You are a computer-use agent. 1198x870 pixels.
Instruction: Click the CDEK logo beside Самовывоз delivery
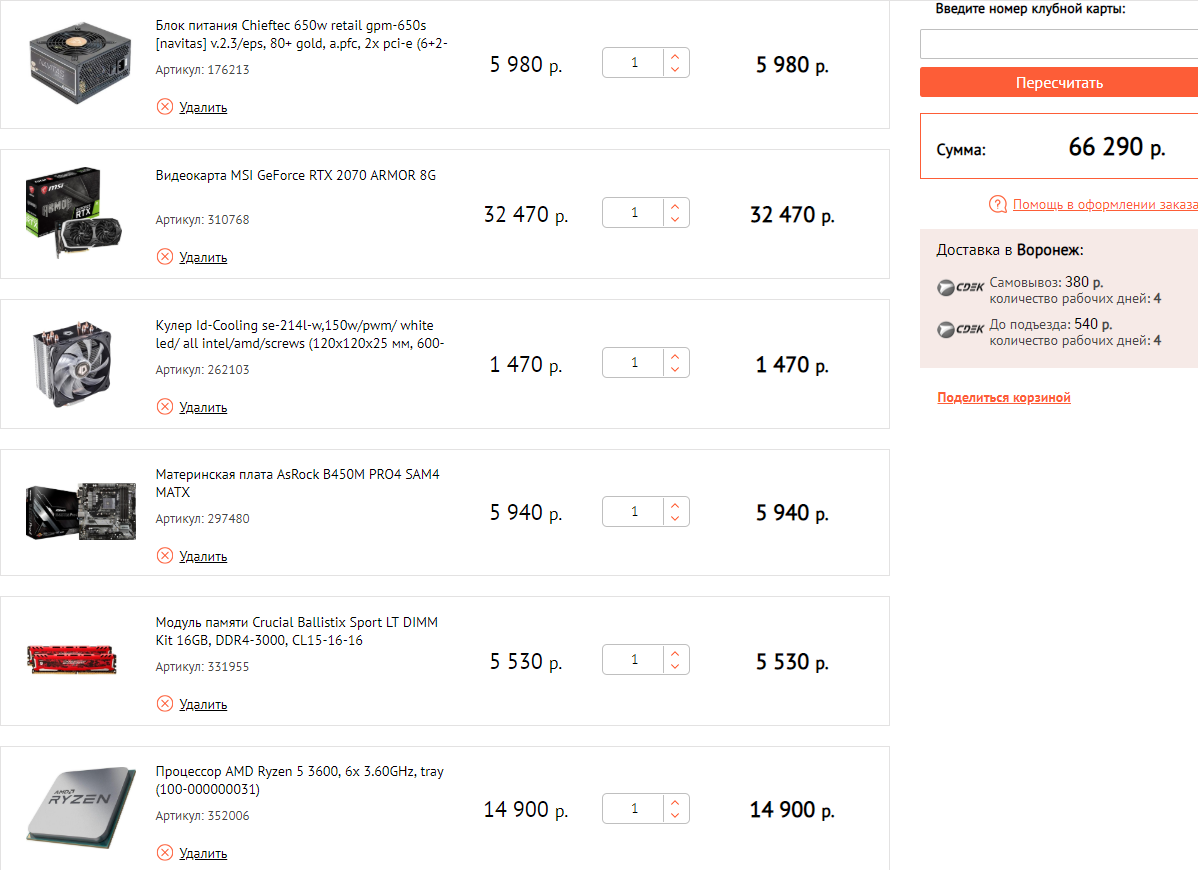point(960,288)
